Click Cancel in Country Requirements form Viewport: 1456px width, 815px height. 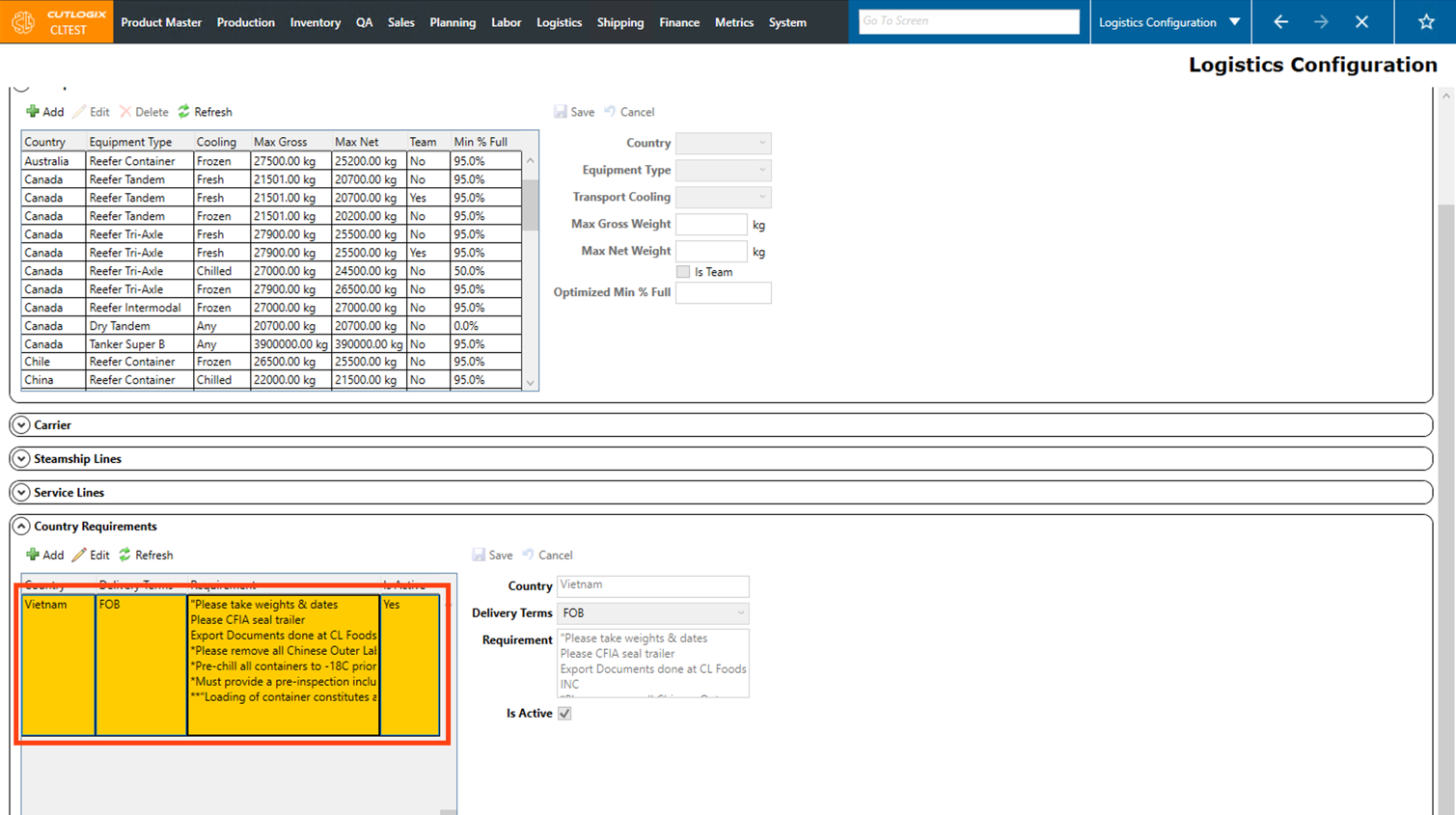click(x=547, y=556)
